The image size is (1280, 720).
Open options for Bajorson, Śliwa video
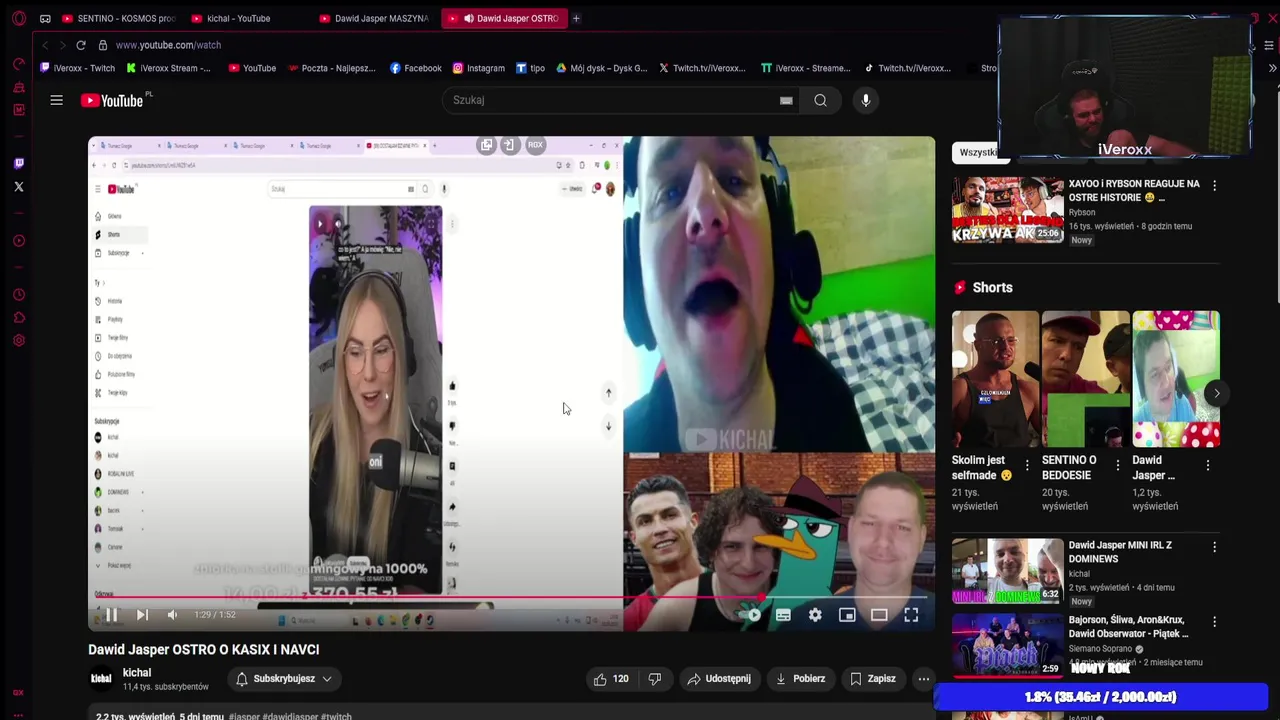click(x=1214, y=622)
